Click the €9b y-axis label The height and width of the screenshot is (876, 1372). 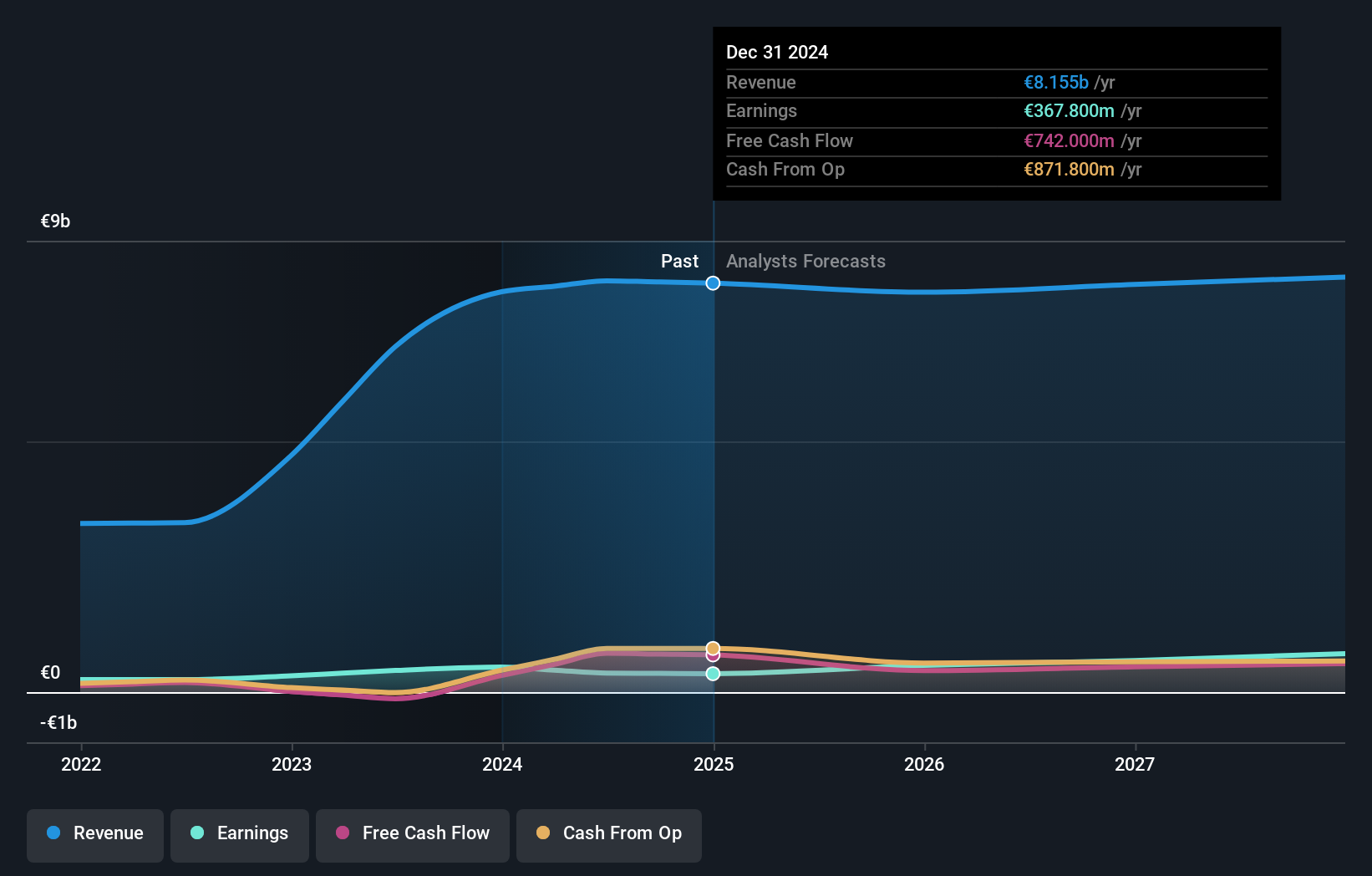[56, 221]
